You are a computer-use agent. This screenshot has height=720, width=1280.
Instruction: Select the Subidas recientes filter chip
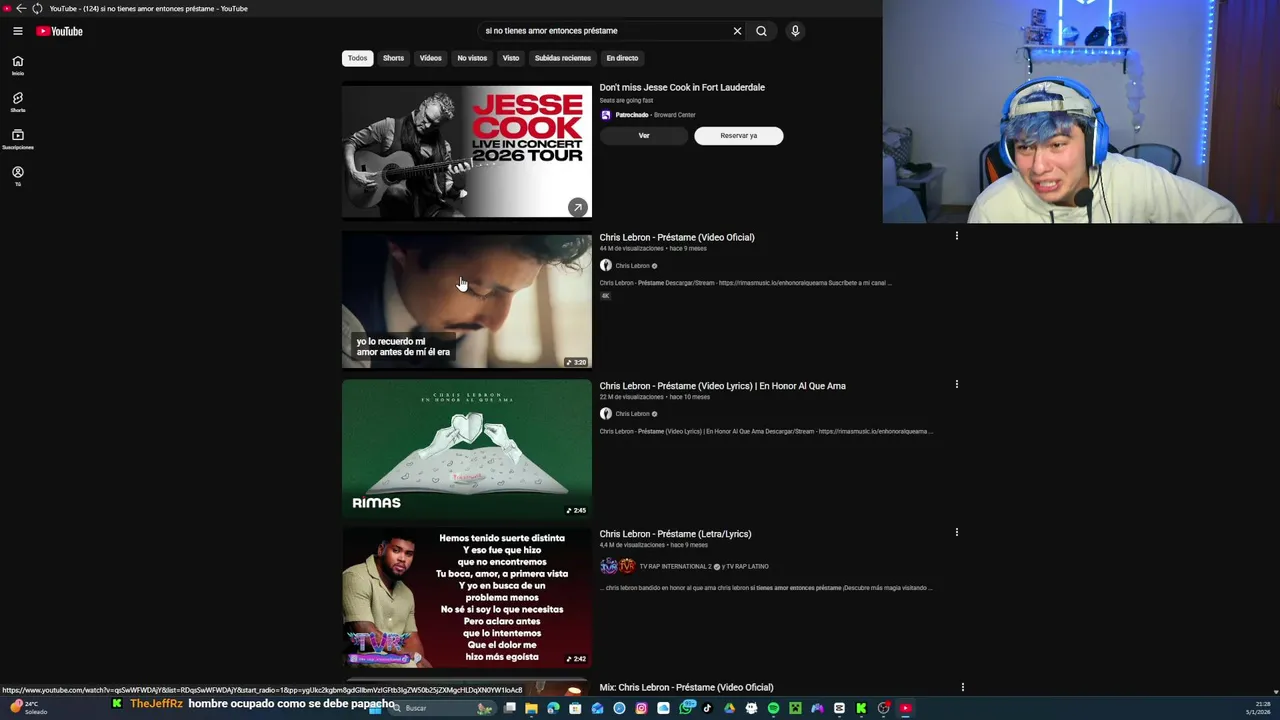click(562, 58)
